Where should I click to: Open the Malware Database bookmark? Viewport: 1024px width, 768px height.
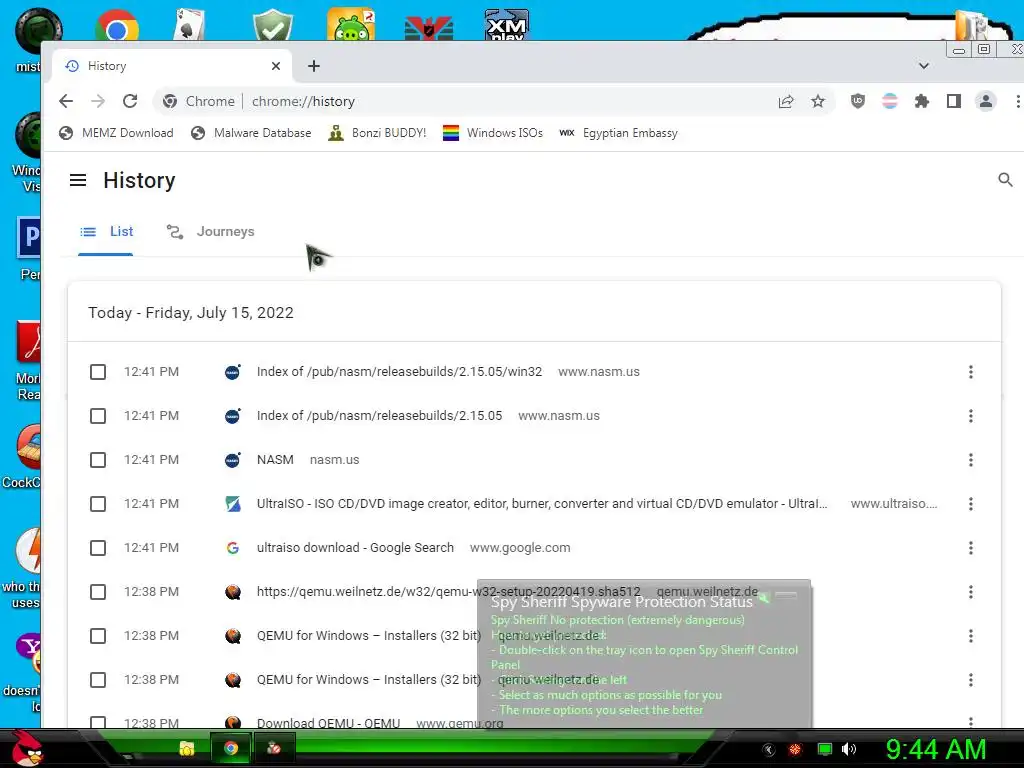(251, 133)
